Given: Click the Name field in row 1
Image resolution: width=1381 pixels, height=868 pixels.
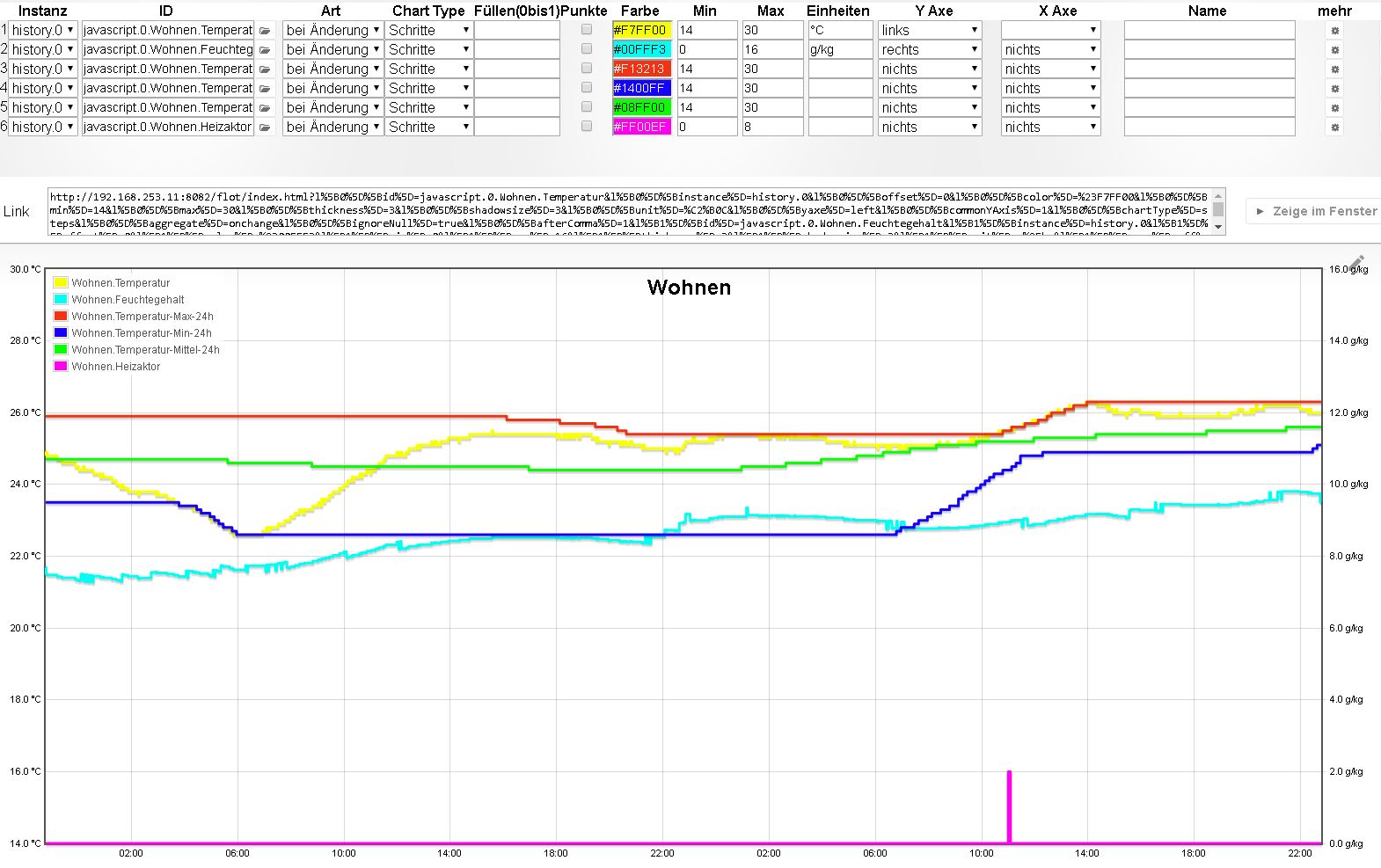Looking at the screenshot, I should coord(1209,30).
